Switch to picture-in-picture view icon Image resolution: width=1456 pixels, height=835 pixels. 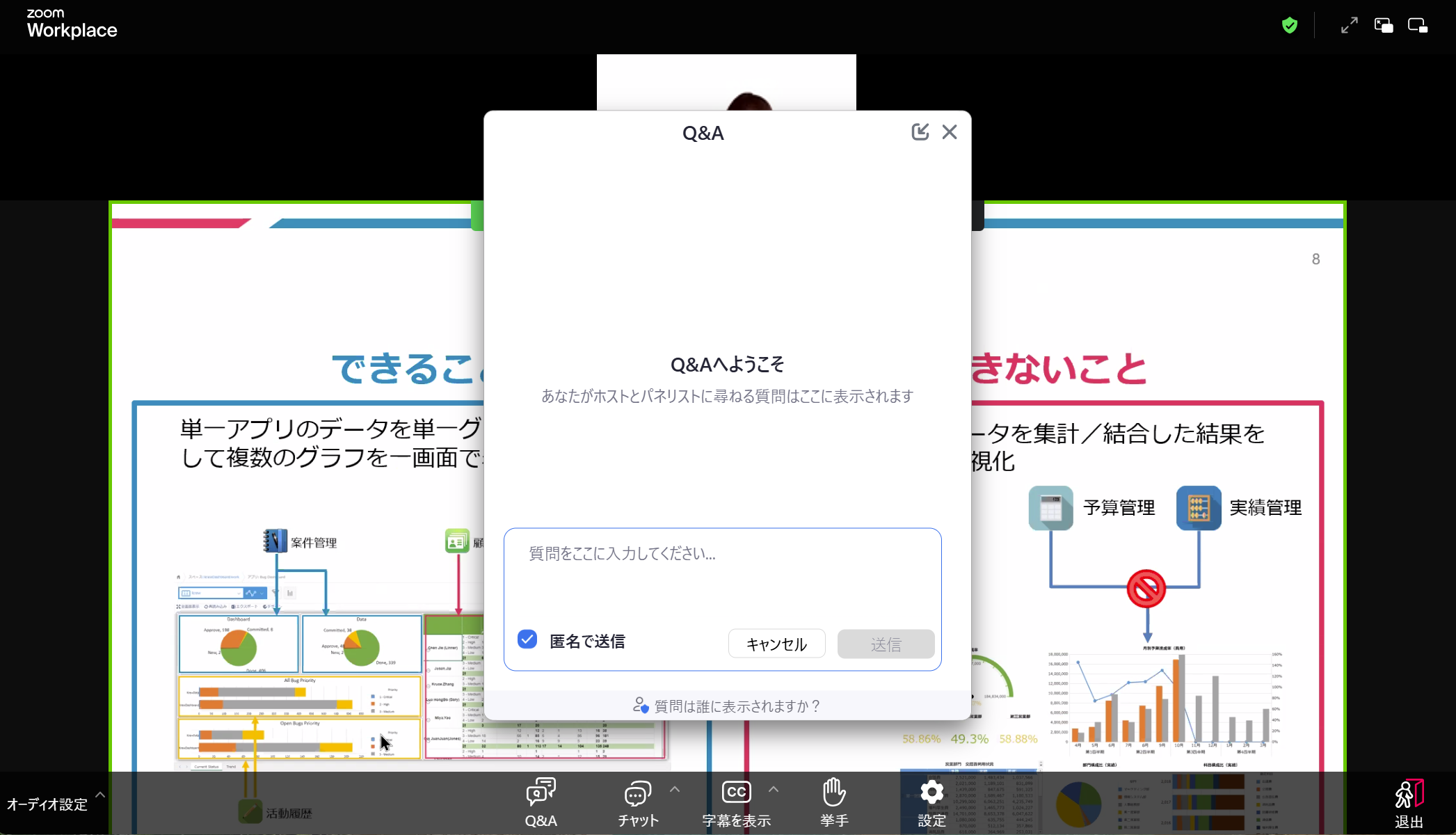[1383, 25]
